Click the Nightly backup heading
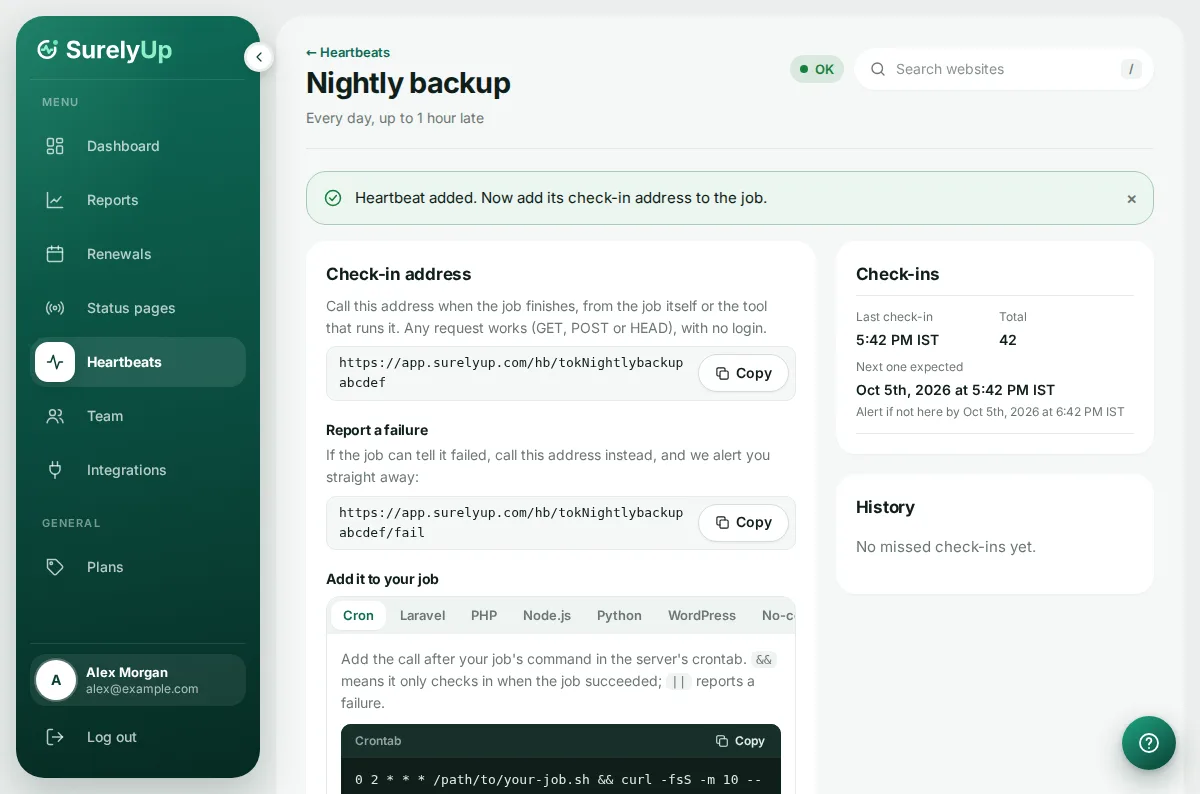This screenshot has width=1200, height=794. point(408,83)
